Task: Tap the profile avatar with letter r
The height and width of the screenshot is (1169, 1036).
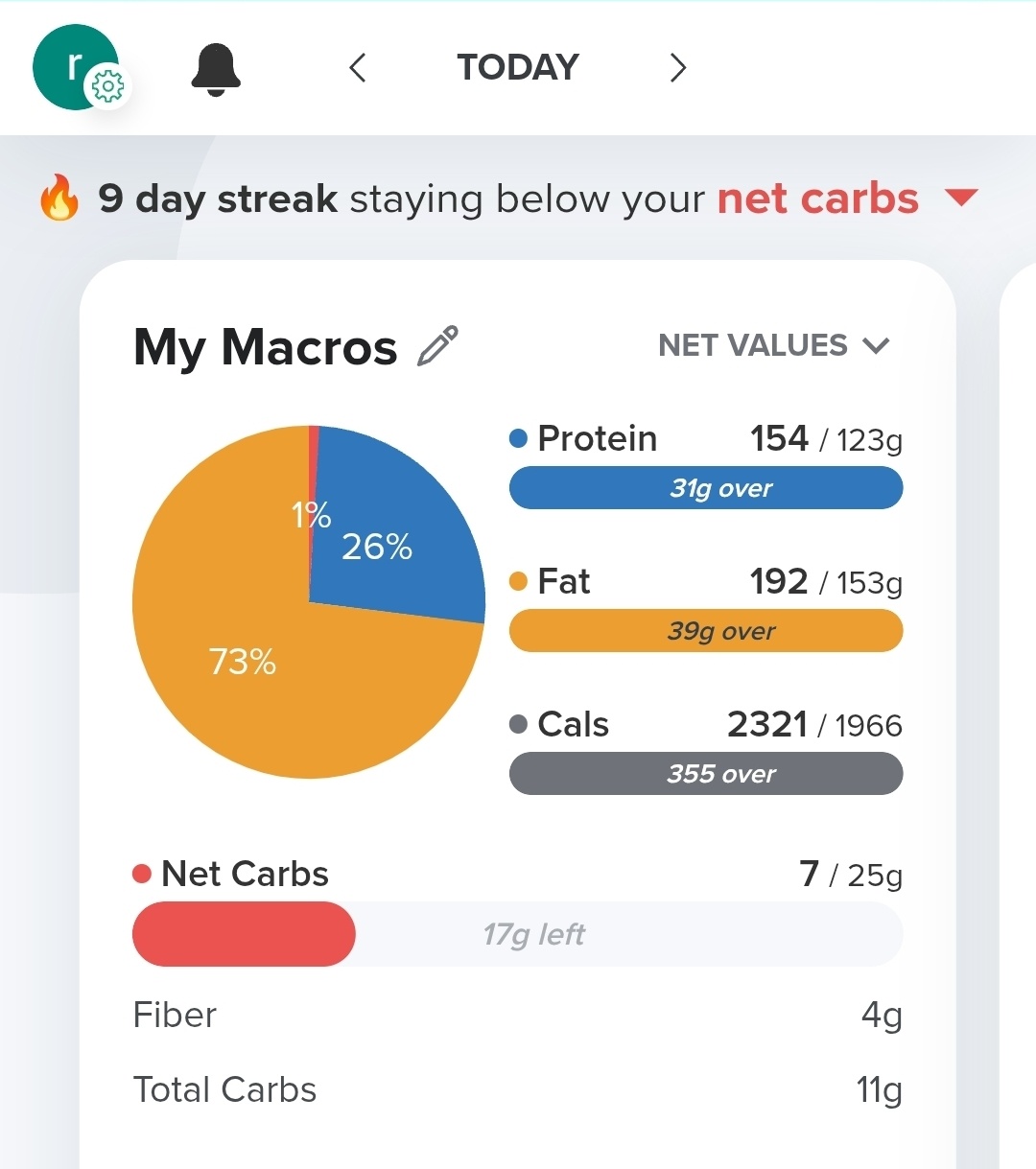Action: [x=69, y=63]
